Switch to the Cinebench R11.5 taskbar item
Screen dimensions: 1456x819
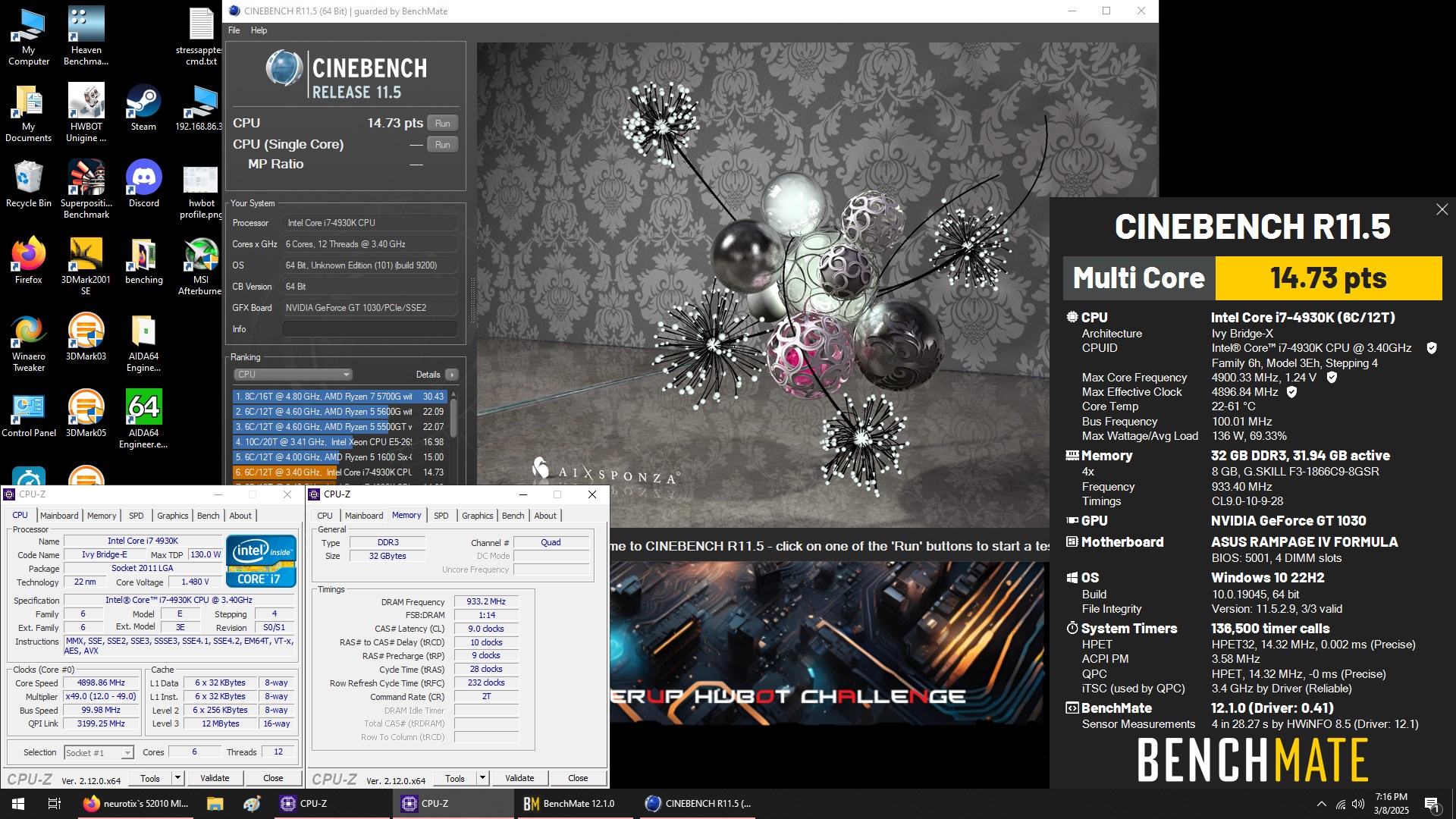(x=698, y=803)
